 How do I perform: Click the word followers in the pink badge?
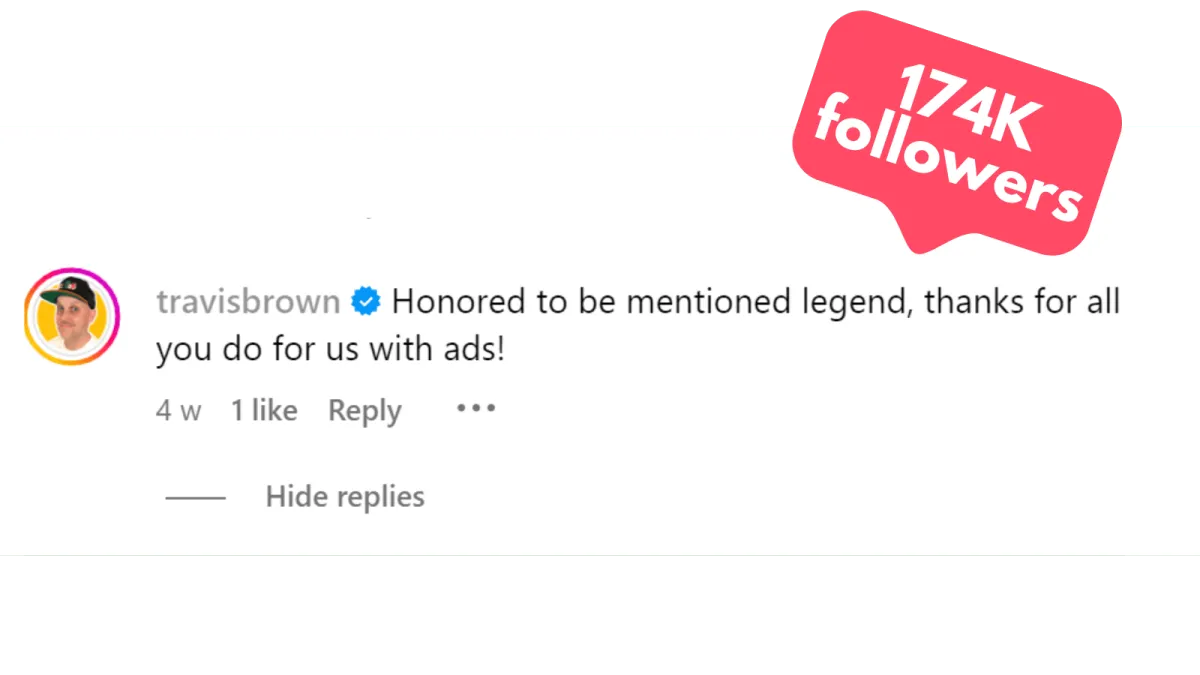tap(947, 163)
